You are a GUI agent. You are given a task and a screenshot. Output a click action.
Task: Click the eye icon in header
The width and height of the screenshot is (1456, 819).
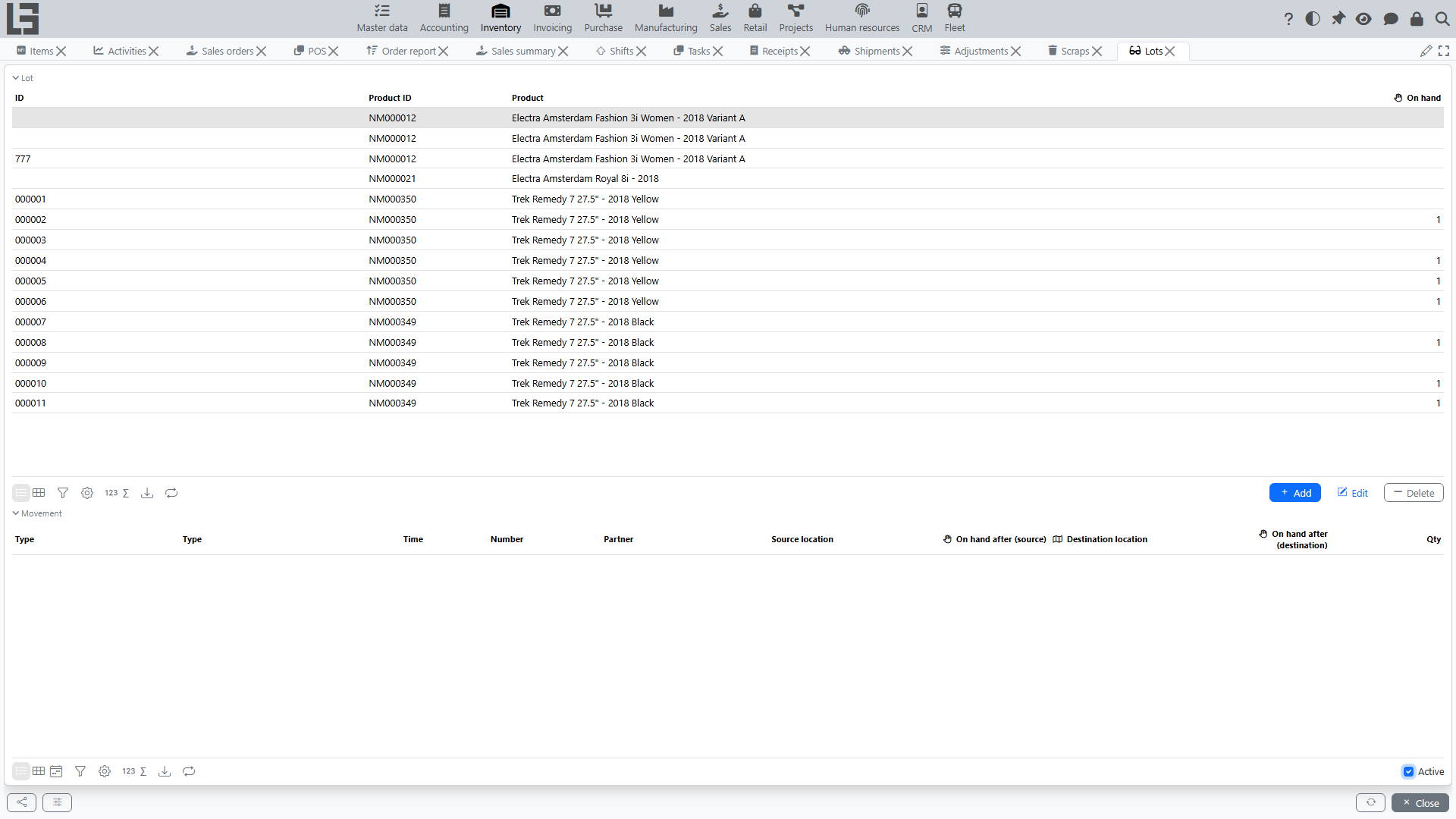1363,19
